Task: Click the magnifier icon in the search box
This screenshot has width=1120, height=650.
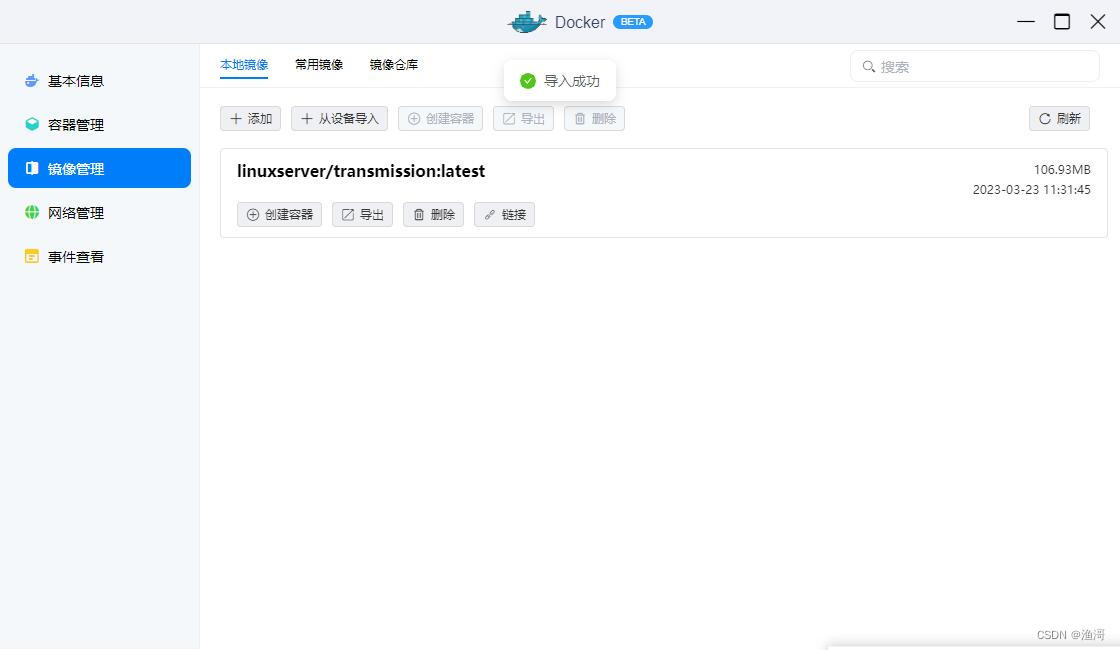Action: coord(868,66)
